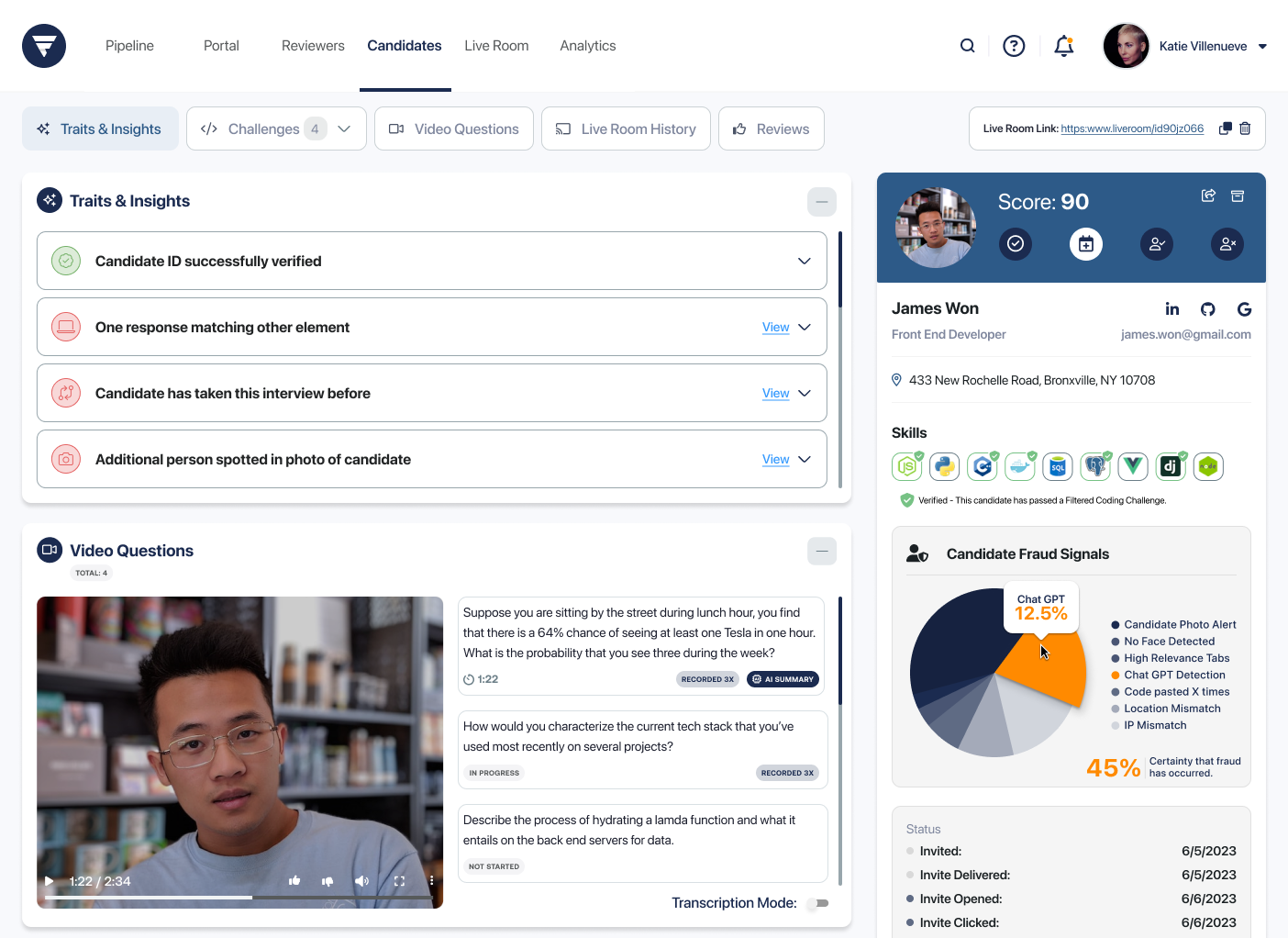The image size is (1288, 938).
Task: Copy the Live Room link
Action: click(x=1225, y=128)
